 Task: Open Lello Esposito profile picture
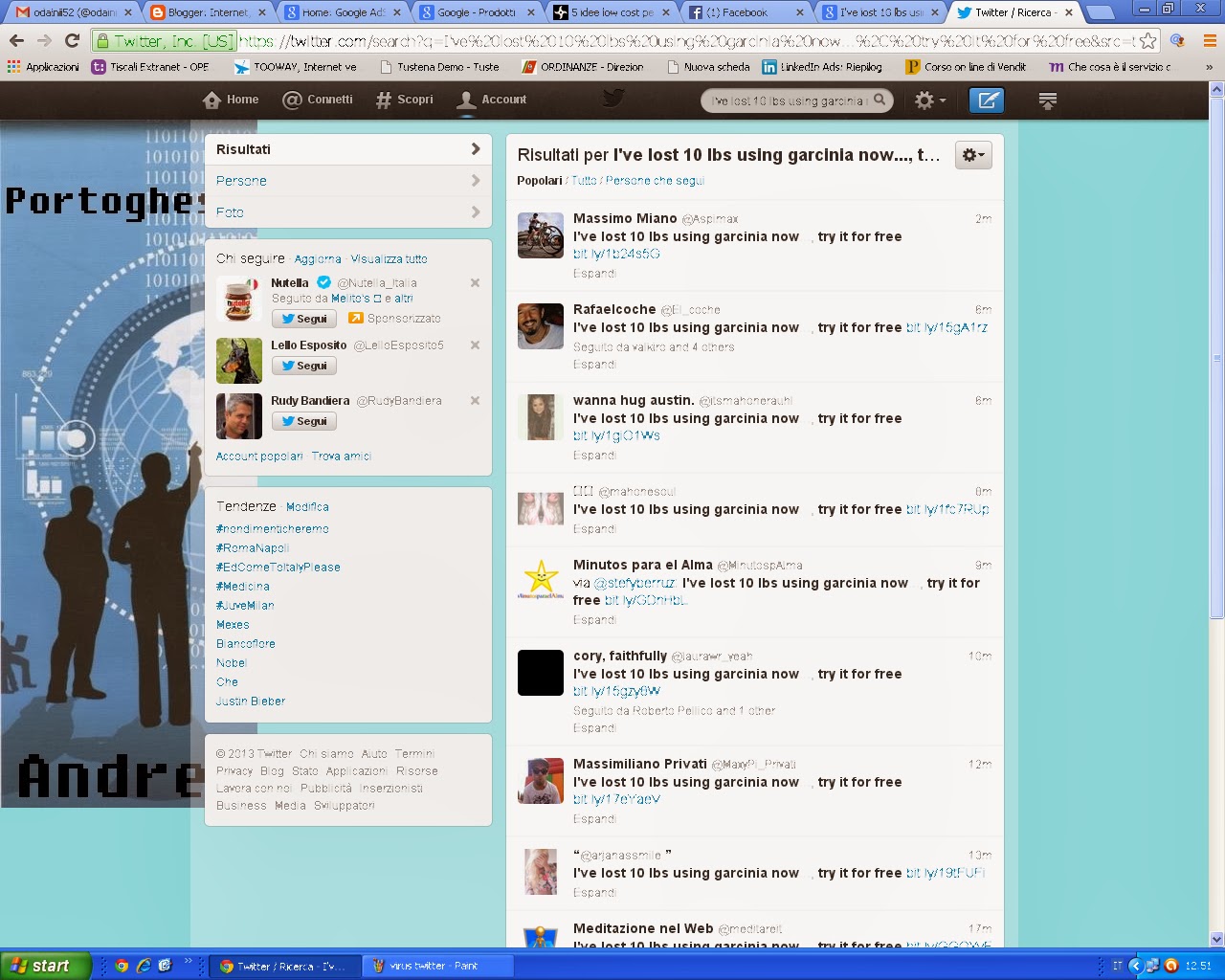click(x=239, y=361)
